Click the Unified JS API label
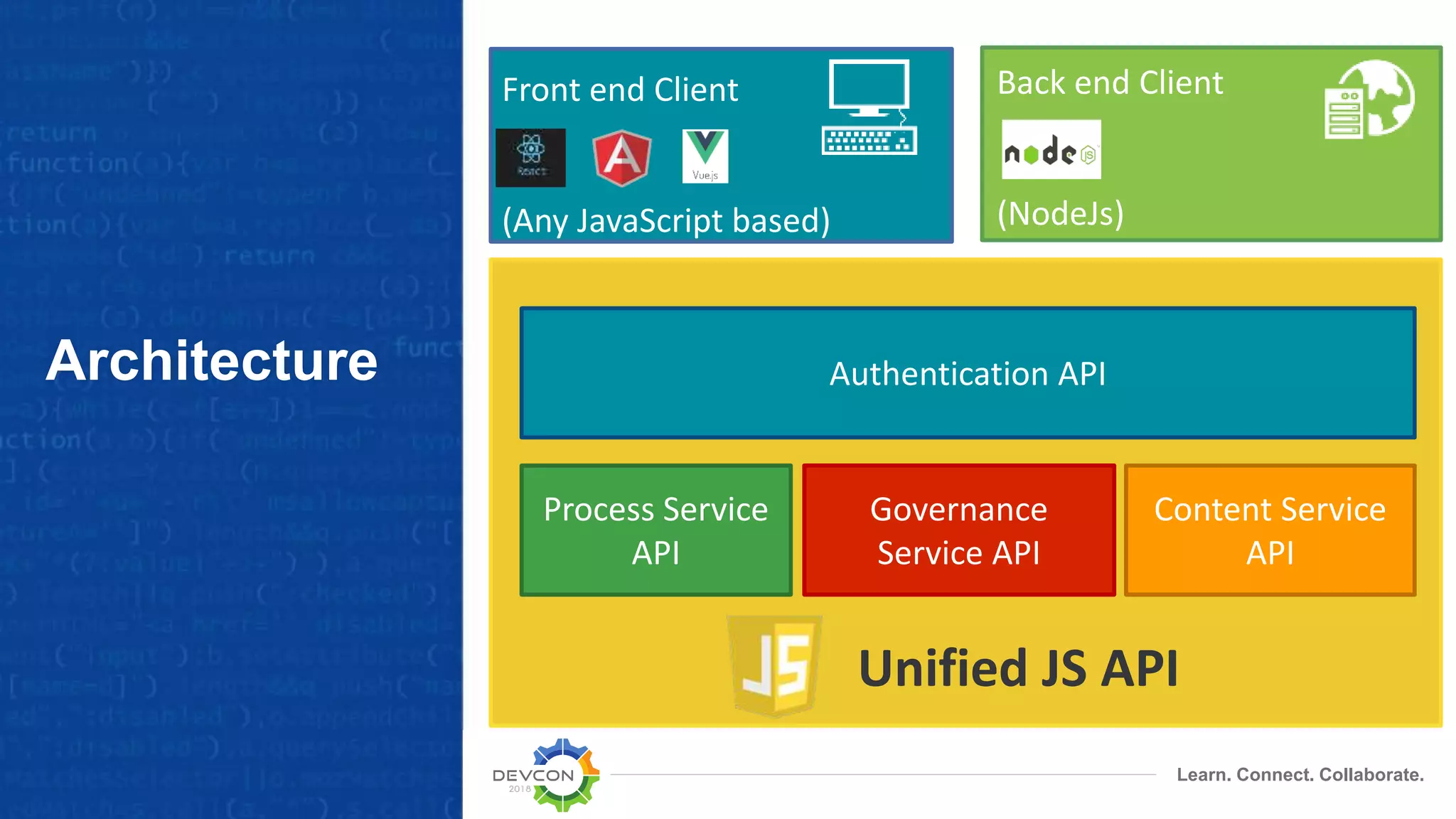1456x819 pixels. (x=1018, y=668)
